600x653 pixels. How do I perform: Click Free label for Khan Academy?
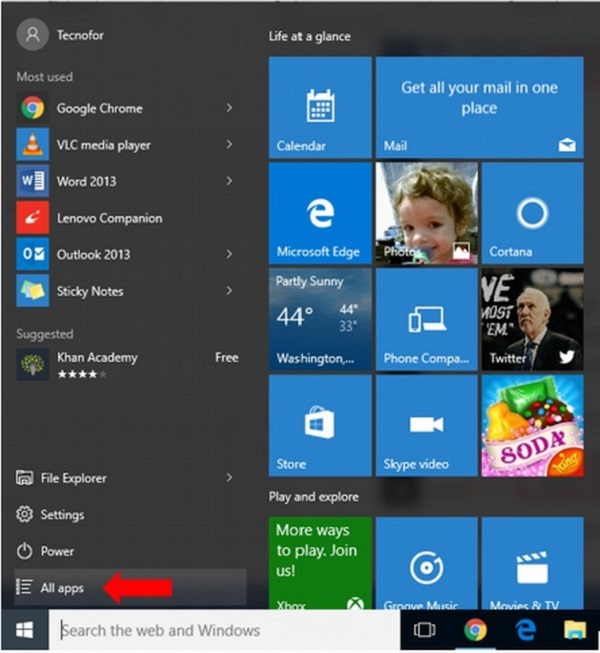227,357
